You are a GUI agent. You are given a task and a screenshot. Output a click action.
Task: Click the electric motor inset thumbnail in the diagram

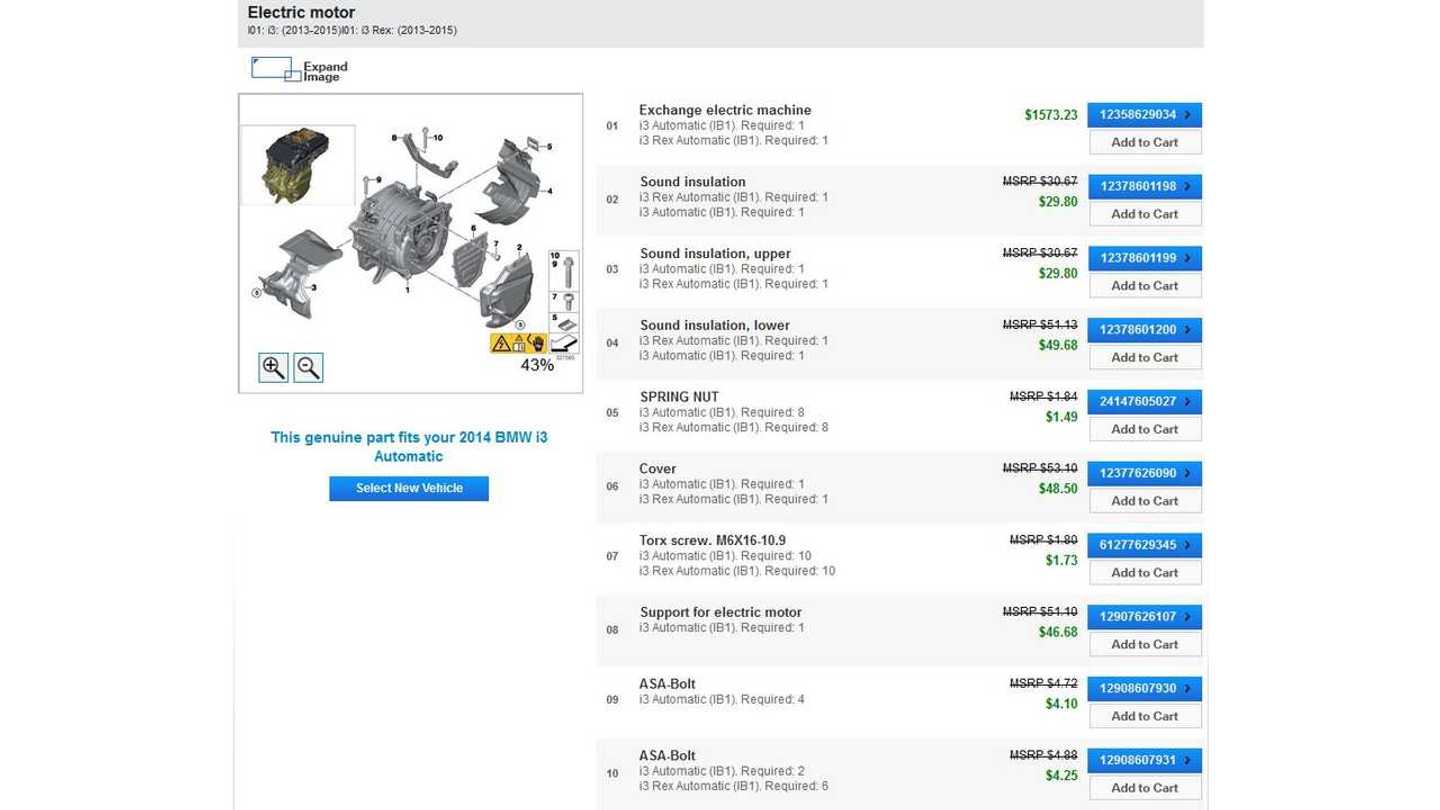pos(297,163)
